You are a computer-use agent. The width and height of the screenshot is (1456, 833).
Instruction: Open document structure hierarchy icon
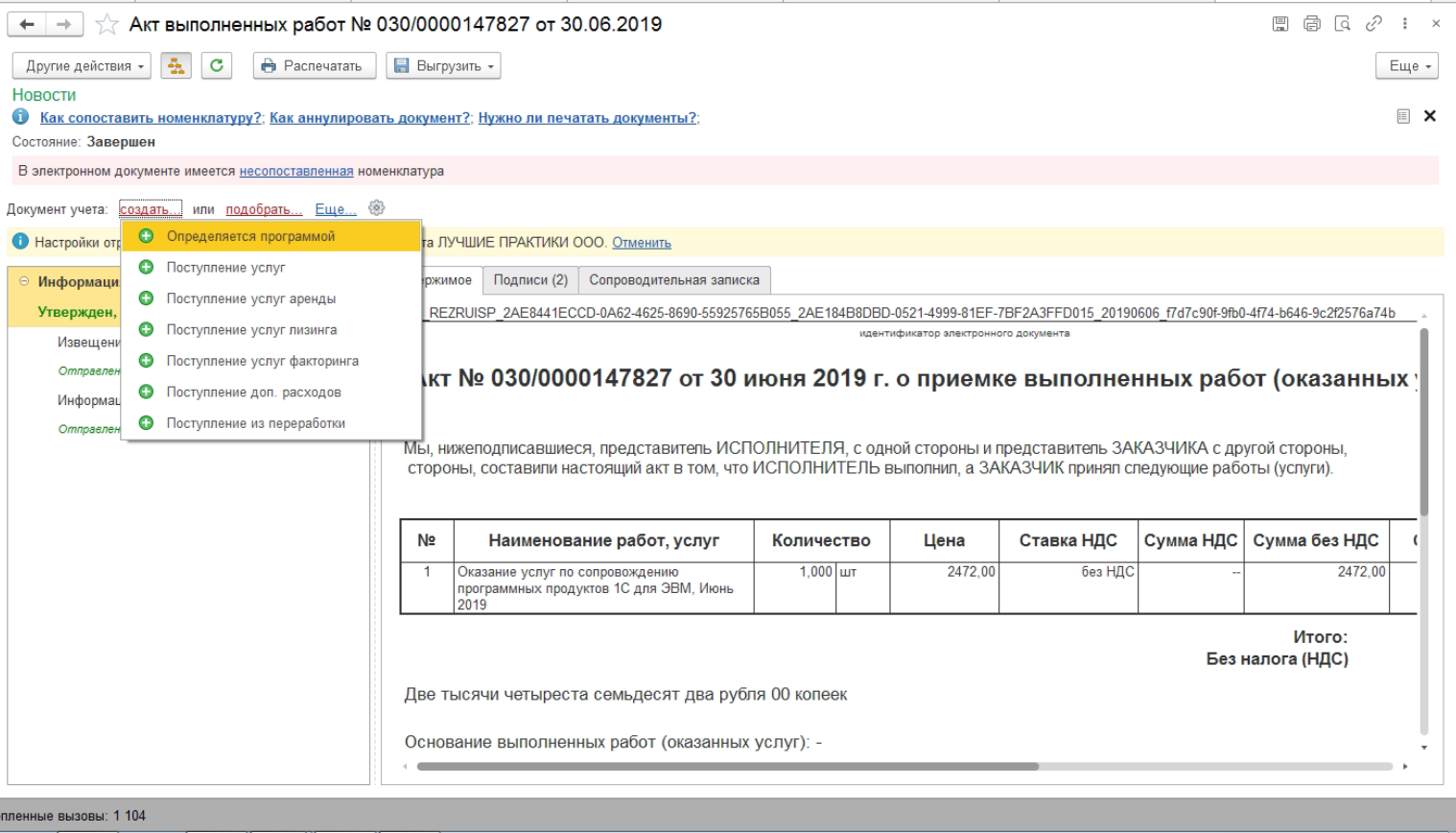pos(176,65)
